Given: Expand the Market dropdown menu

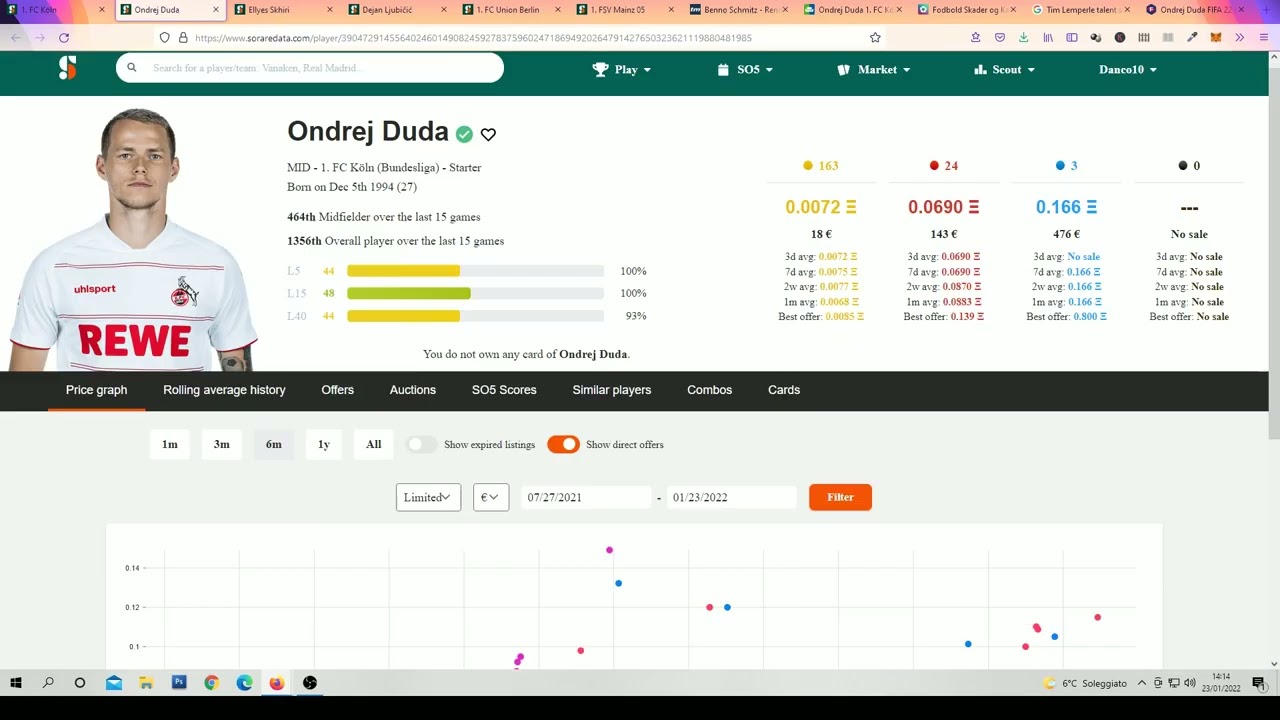Looking at the screenshot, I should (x=874, y=69).
